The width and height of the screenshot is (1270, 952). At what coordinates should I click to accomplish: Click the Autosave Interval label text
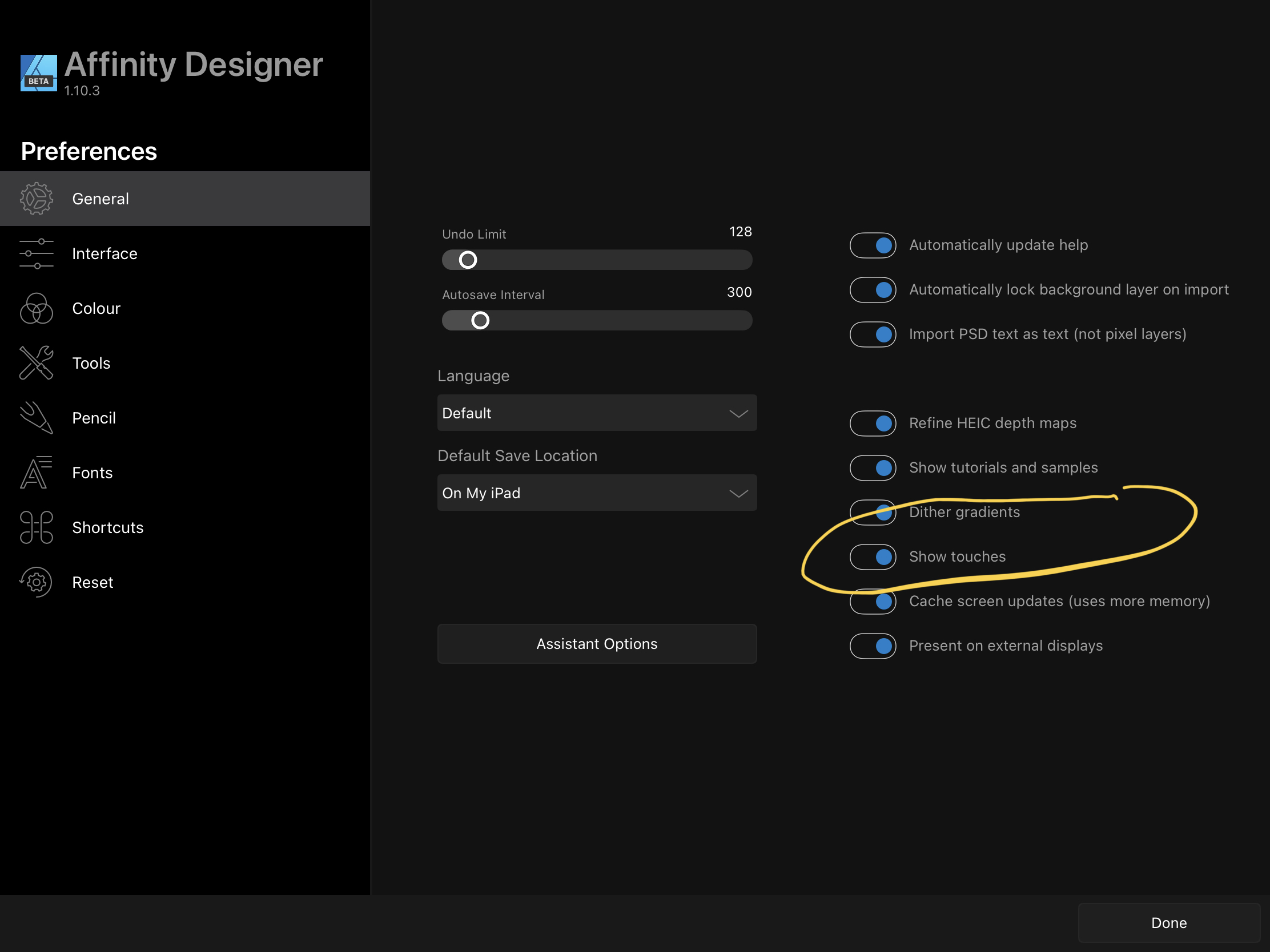point(493,295)
